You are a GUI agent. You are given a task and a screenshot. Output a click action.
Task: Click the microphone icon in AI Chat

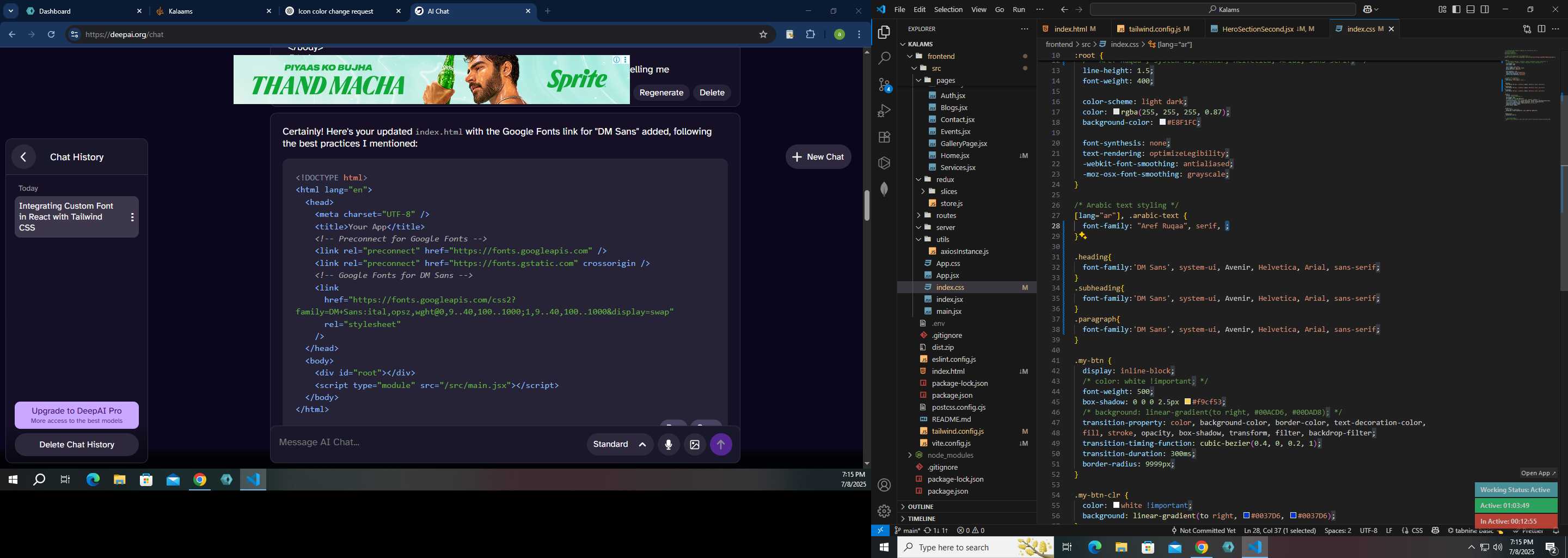669,445
